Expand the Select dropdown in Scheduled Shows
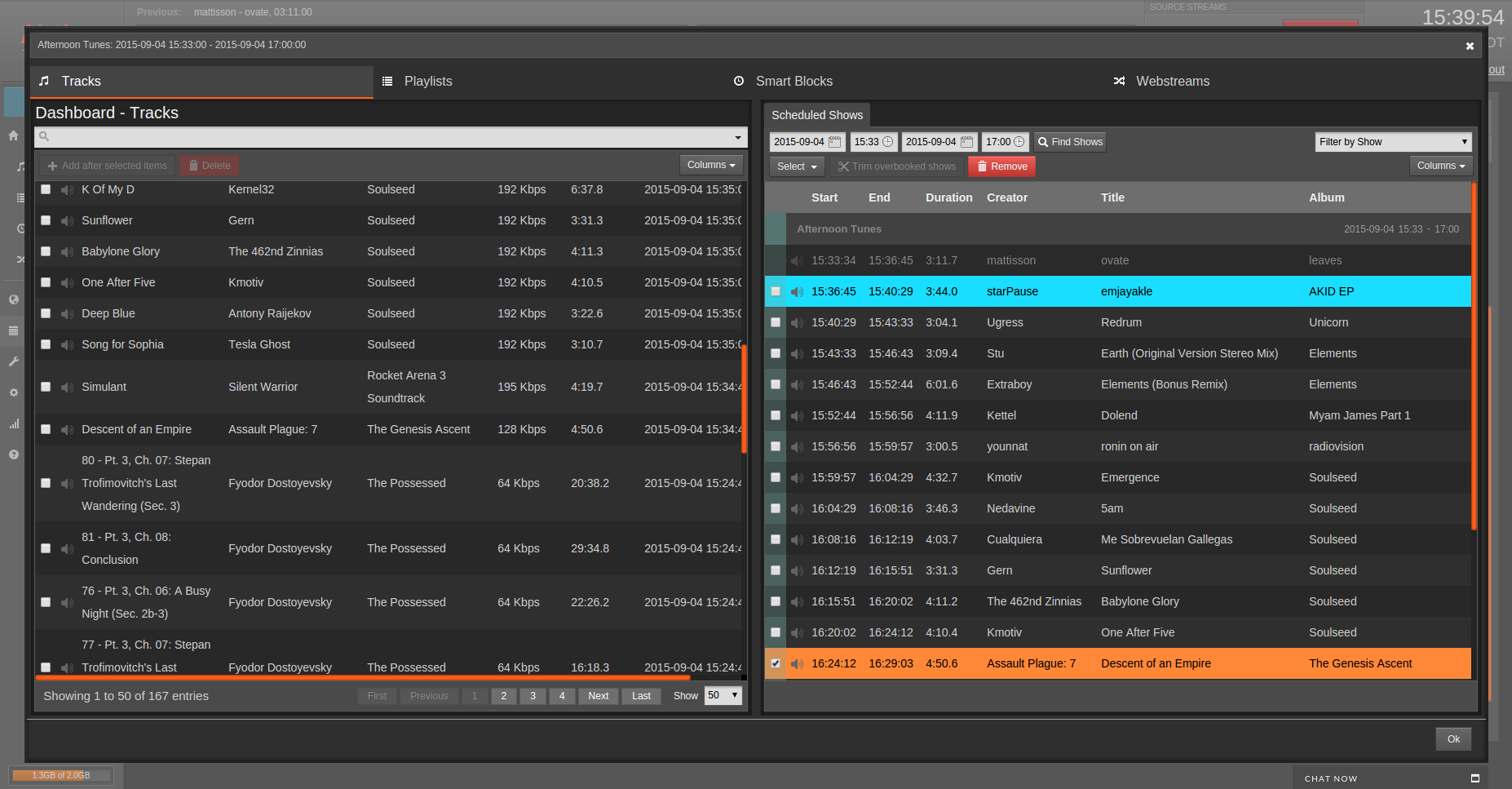This screenshot has height=789, width=1512. pos(796,166)
